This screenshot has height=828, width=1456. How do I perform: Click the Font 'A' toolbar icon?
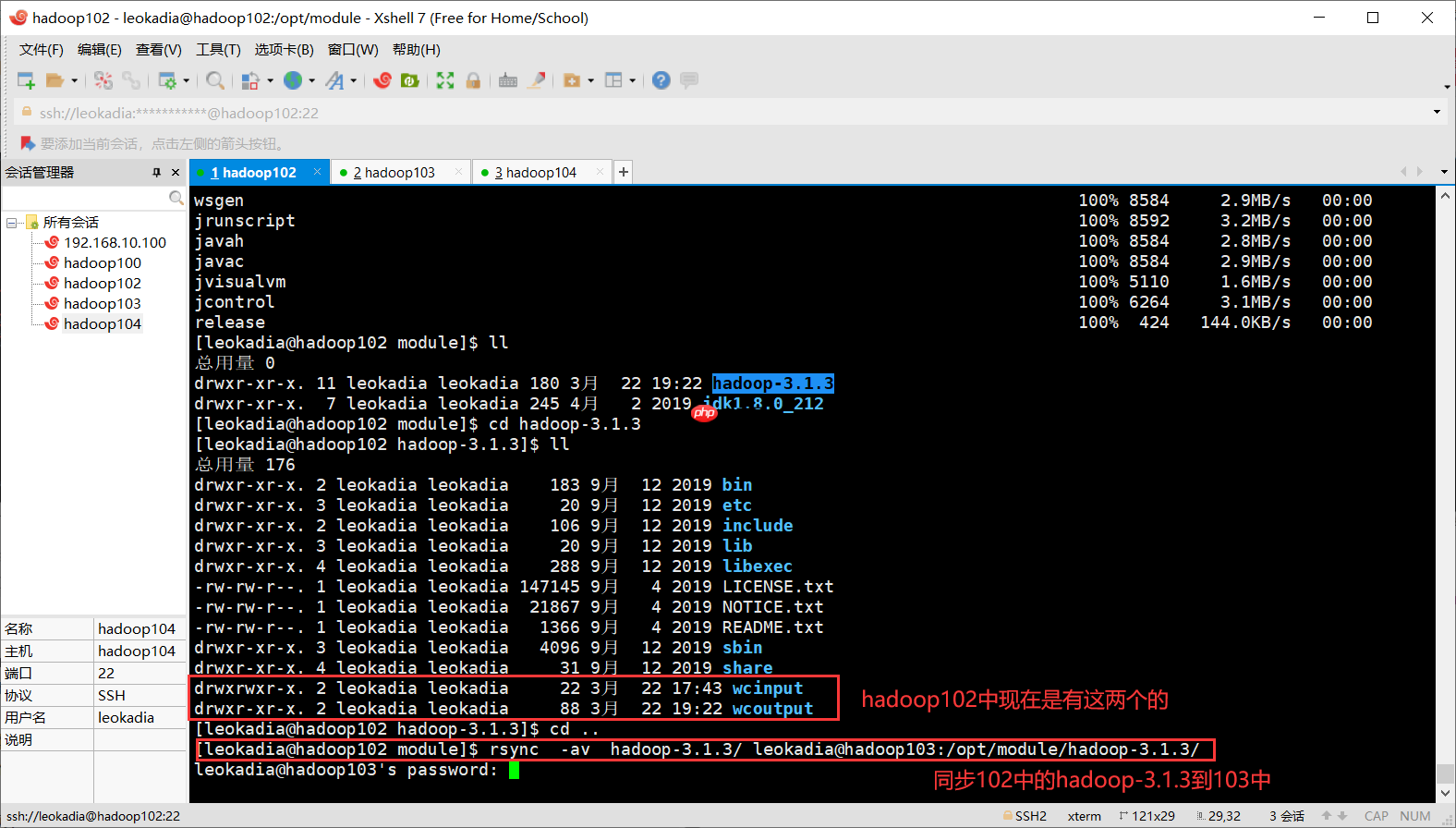(x=334, y=80)
